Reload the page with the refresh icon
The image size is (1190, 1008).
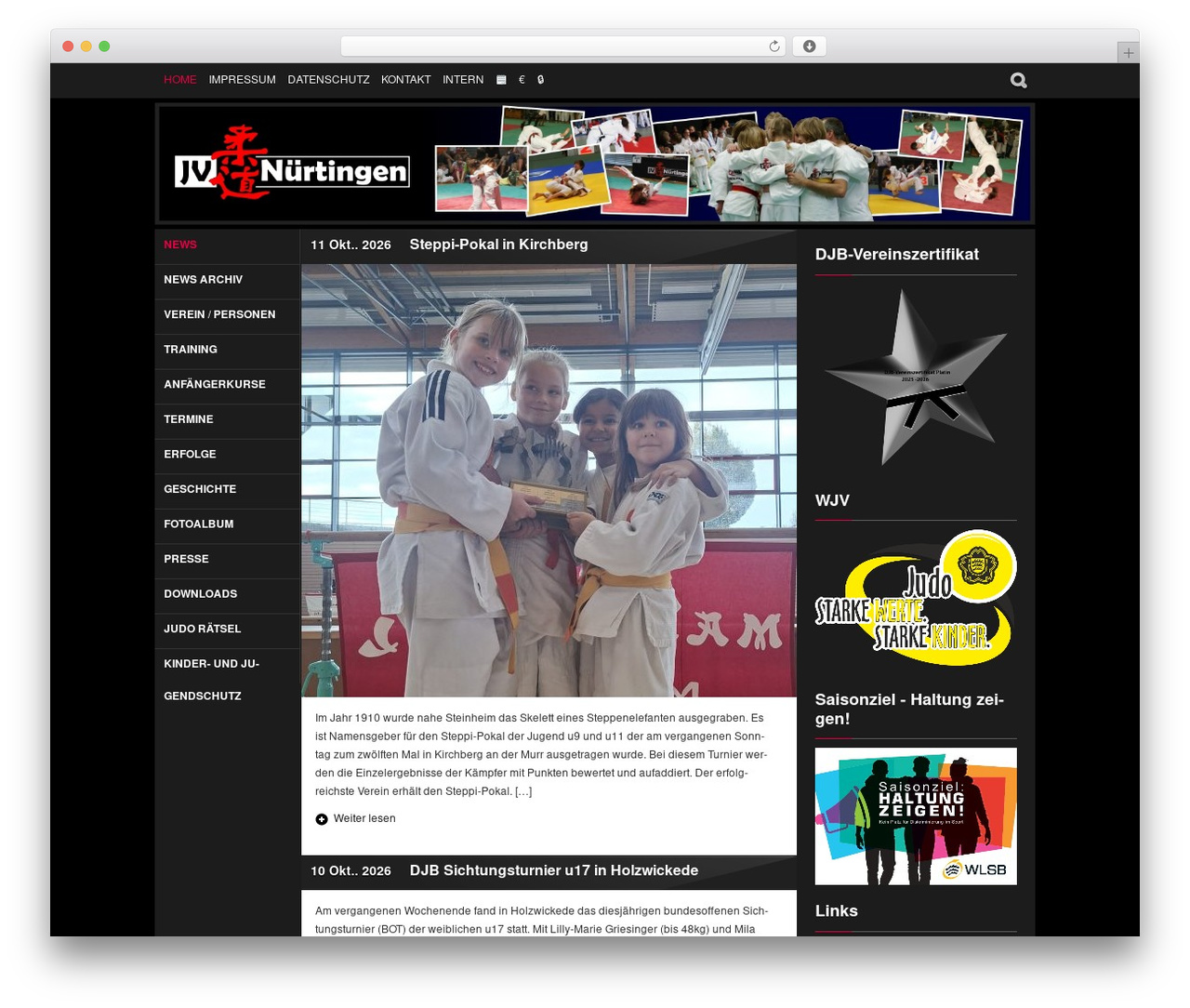[x=773, y=46]
